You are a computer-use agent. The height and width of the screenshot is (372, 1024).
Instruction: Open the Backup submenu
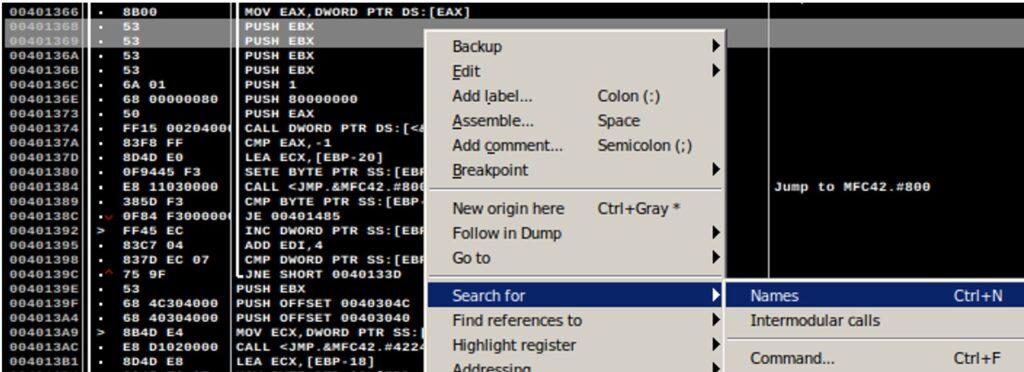point(575,46)
